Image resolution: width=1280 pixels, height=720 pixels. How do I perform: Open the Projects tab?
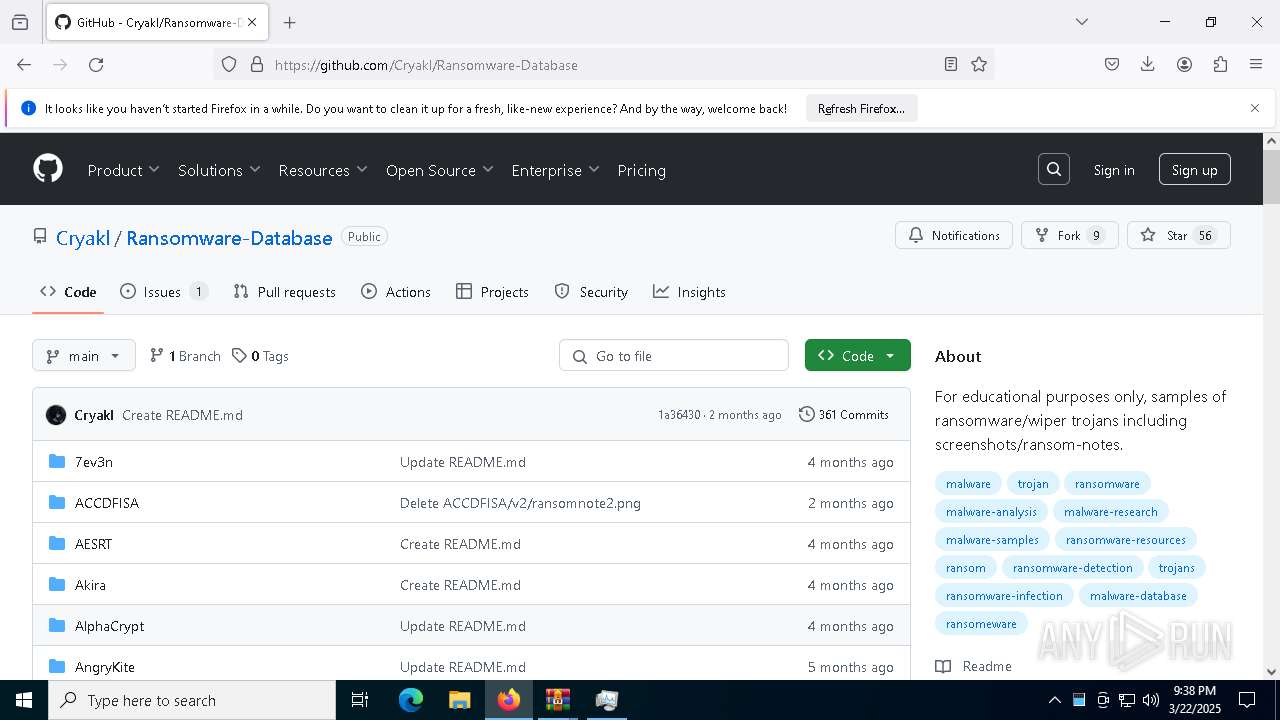[x=492, y=292]
